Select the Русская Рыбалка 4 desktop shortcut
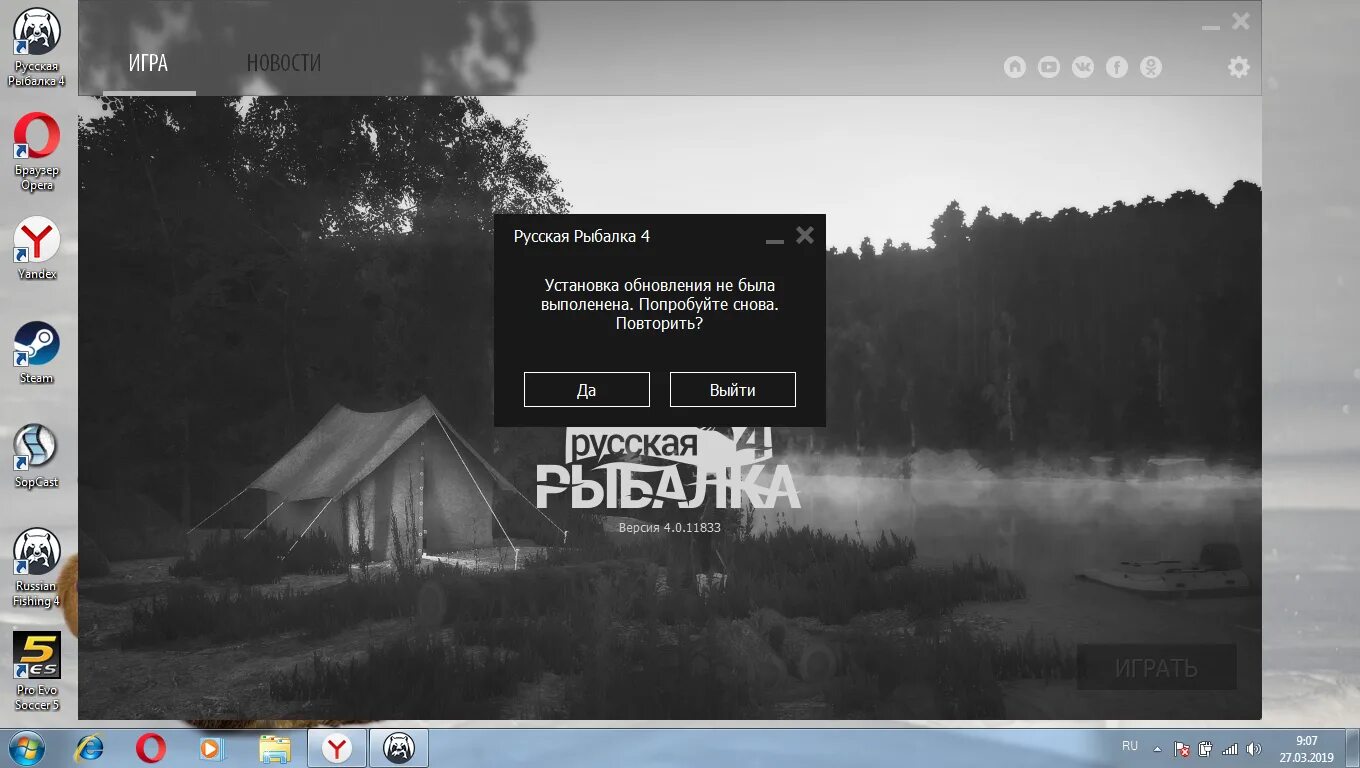Screen dimensions: 1360x768 click(37, 47)
